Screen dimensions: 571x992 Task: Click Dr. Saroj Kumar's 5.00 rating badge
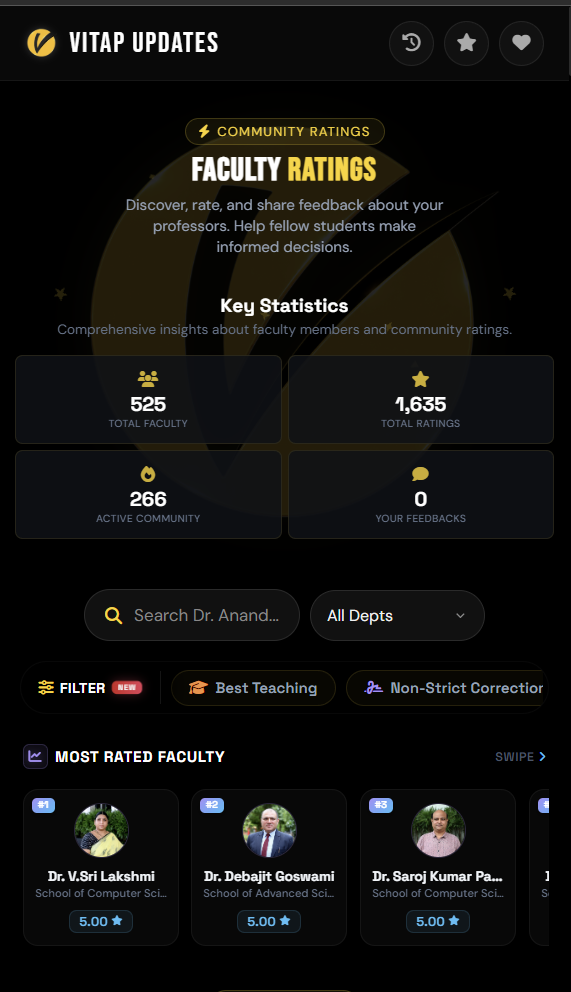438,921
